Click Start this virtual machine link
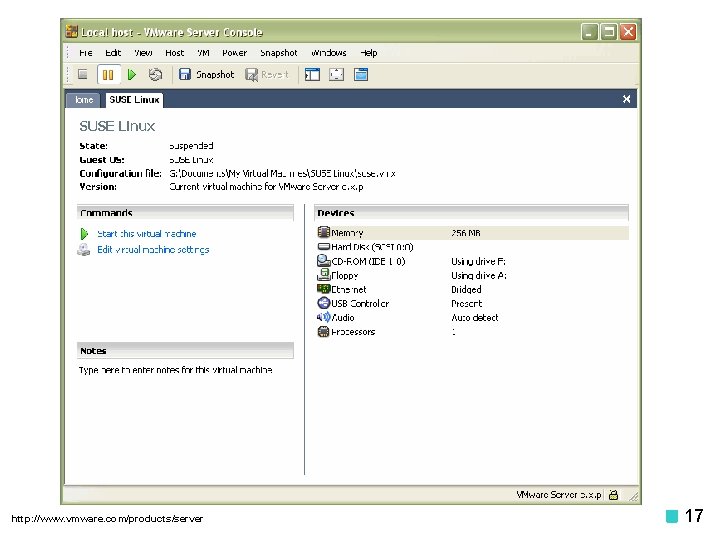This screenshot has width=720, height=540. (x=146, y=234)
